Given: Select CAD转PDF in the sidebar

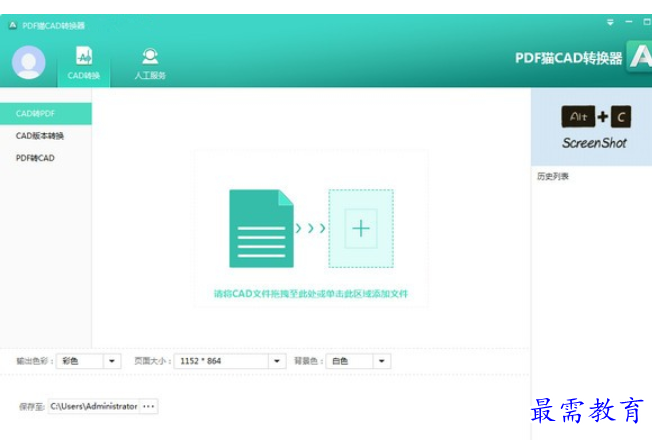Looking at the screenshot, I should (x=46, y=114).
